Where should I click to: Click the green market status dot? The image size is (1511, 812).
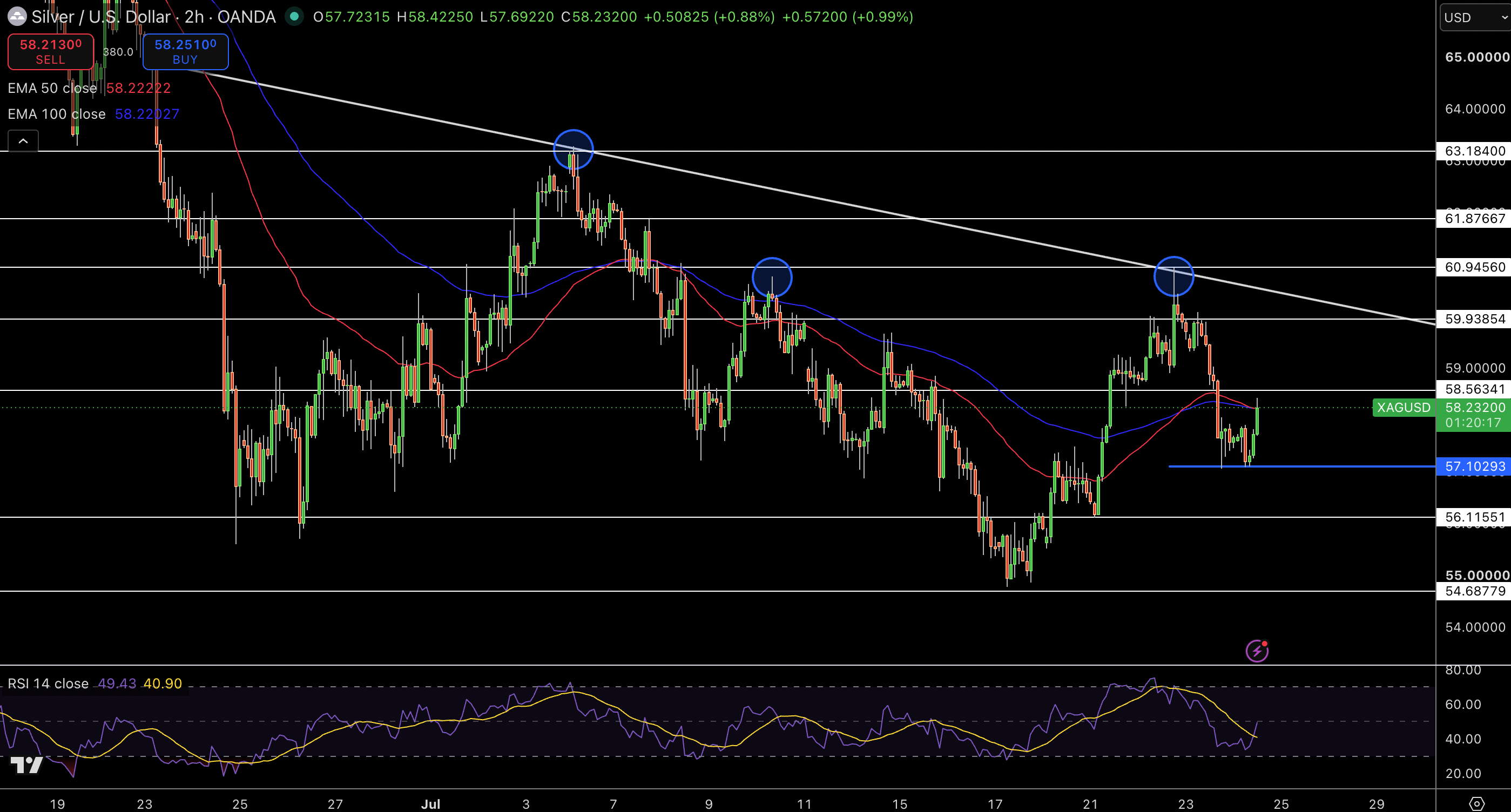294,16
